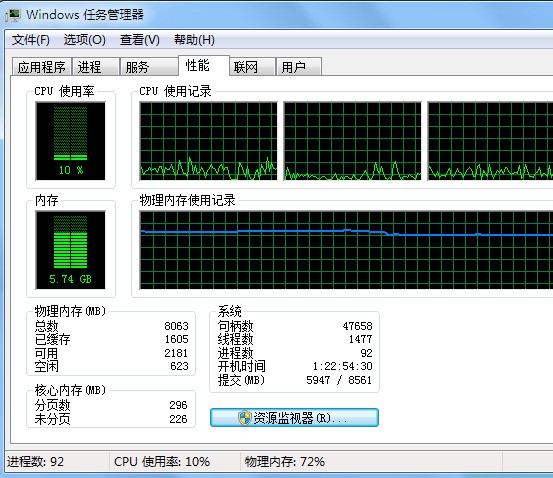Click status bar 物理内存: 72%
Screen dimensions: 553x478
pyautogui.click(x=285, y=461)
